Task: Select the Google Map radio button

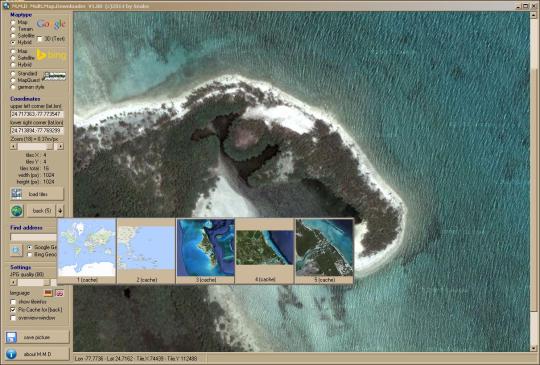Action: pos(13,22)
